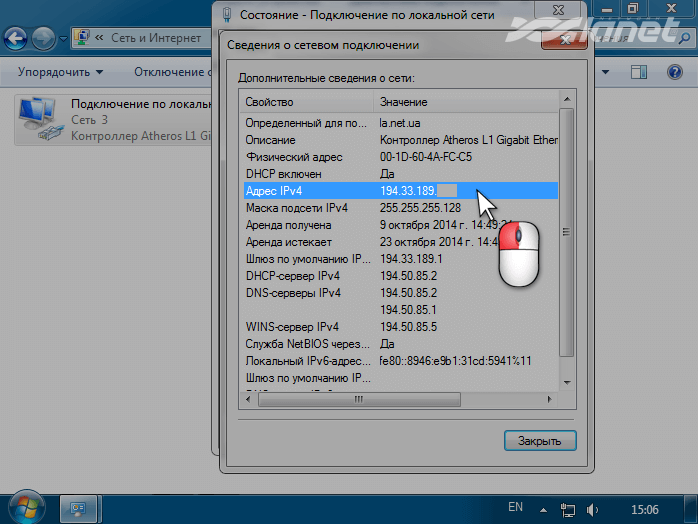Click the Закрыть button

click(x=540, y=440)
